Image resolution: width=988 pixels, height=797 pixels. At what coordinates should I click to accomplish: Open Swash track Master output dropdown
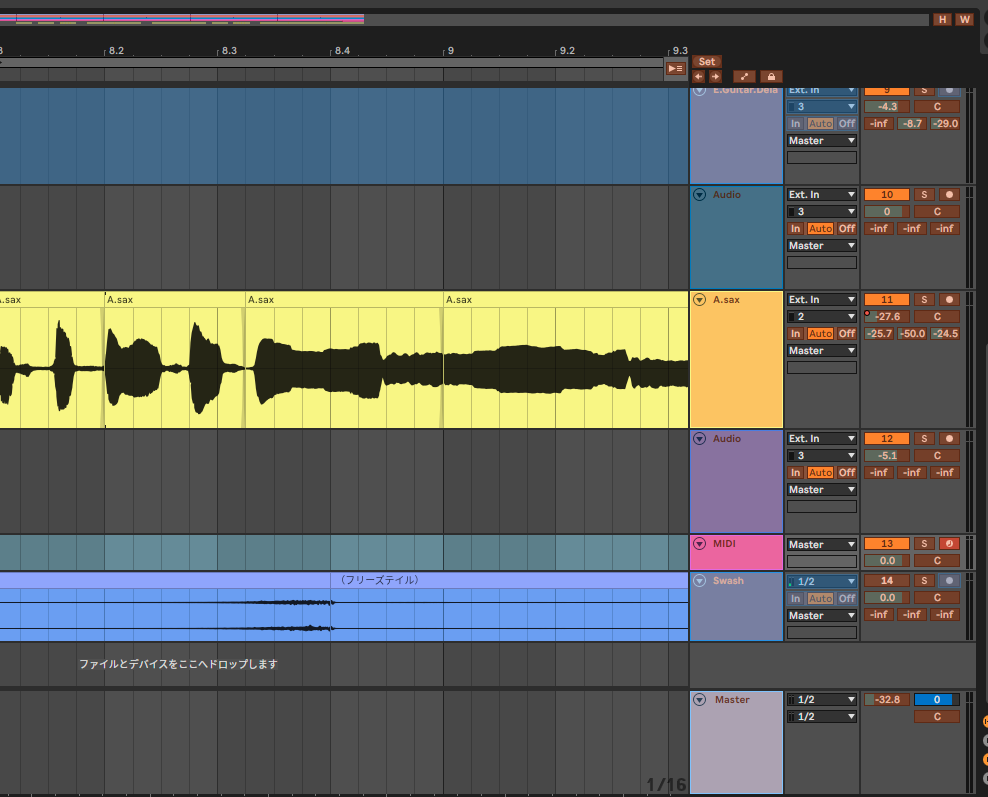click(821, 616)
